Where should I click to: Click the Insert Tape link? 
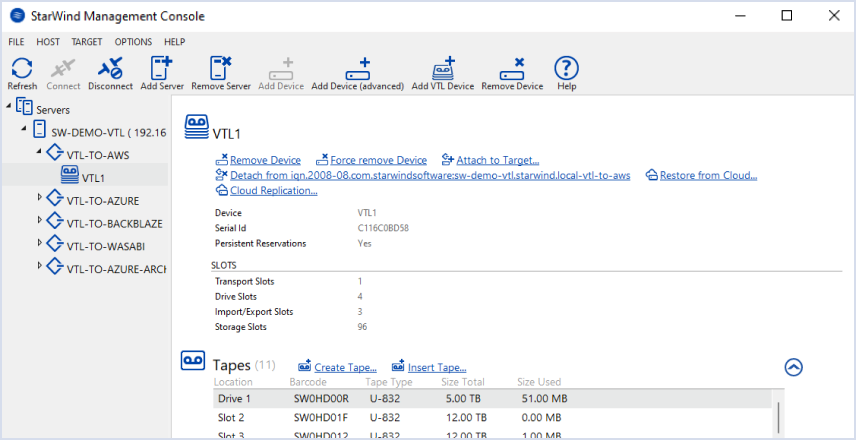pyautogui.click(x=437, y=367)
